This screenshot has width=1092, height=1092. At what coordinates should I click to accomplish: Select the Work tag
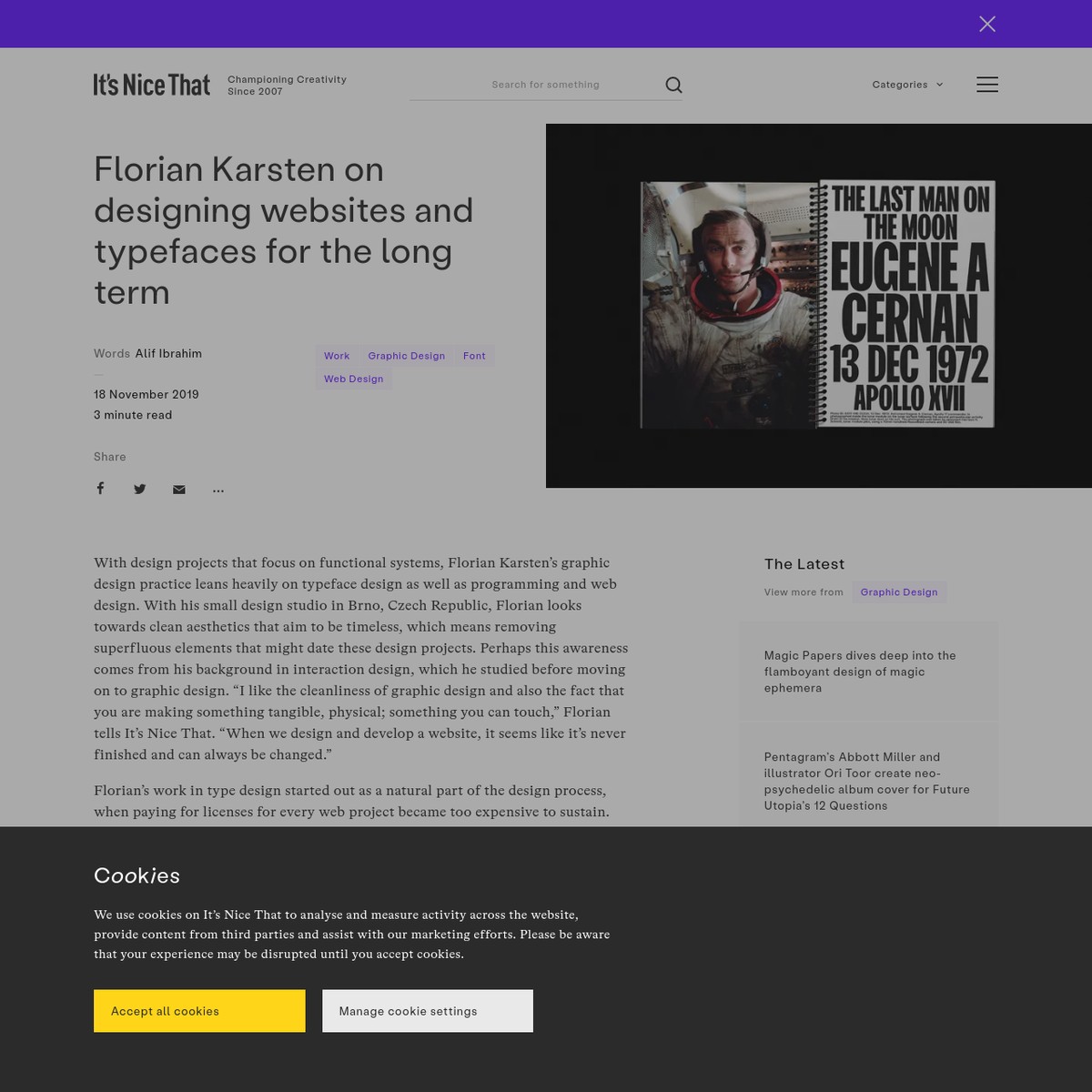click(336, 355)
